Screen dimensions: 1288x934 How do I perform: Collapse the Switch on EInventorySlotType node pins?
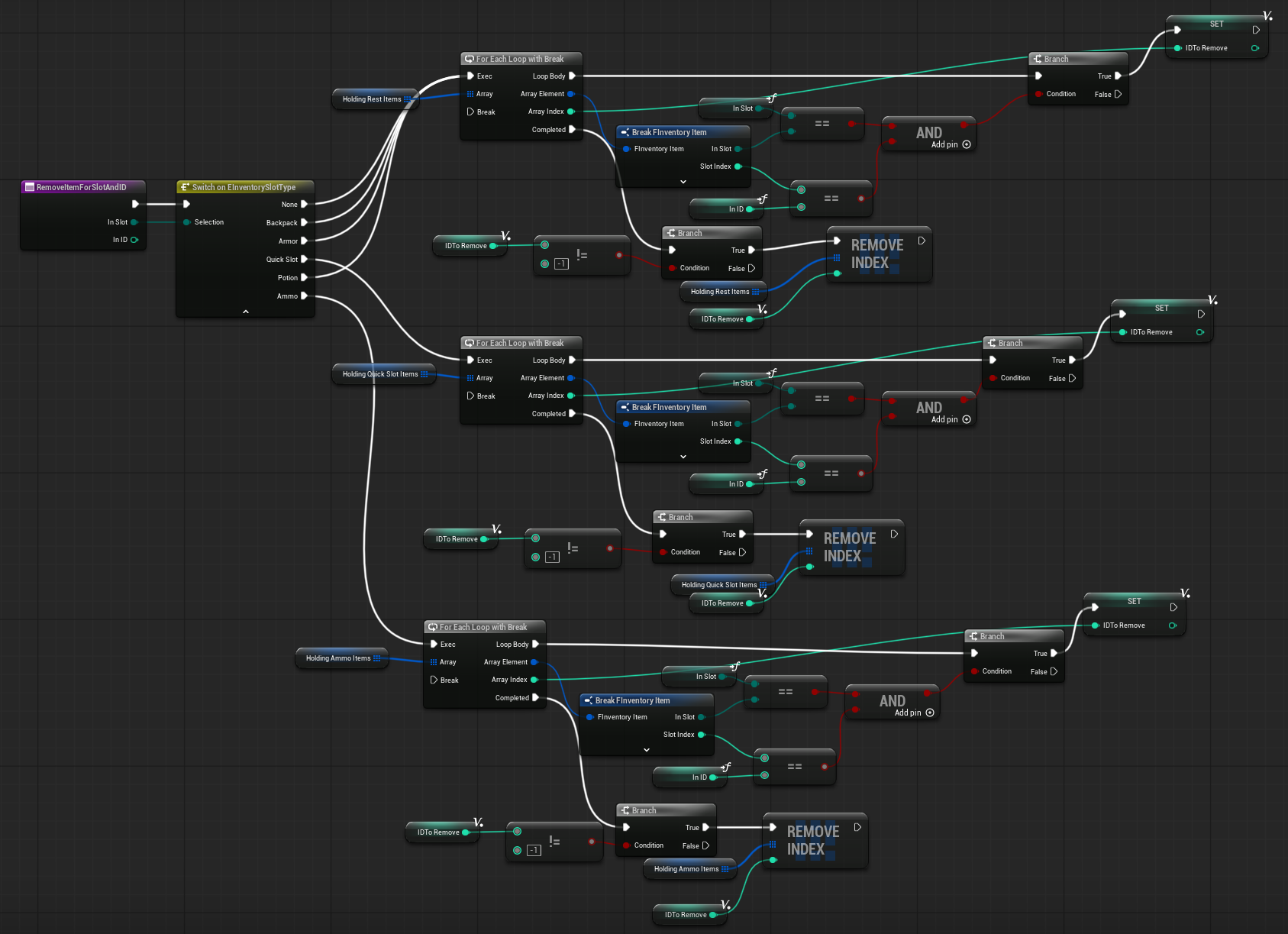click(246, 312)
